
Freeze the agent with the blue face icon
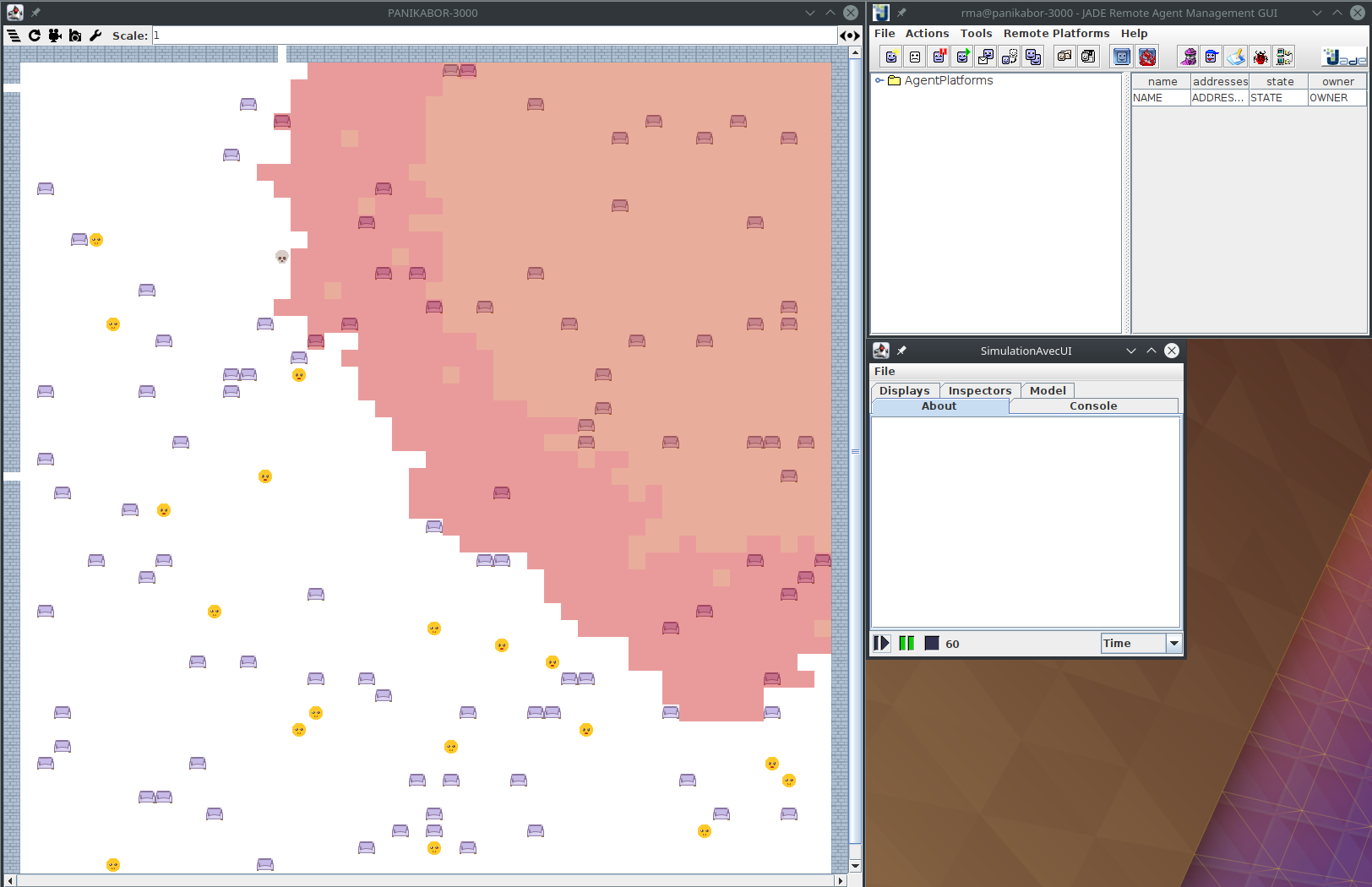tap(1122, 57)
